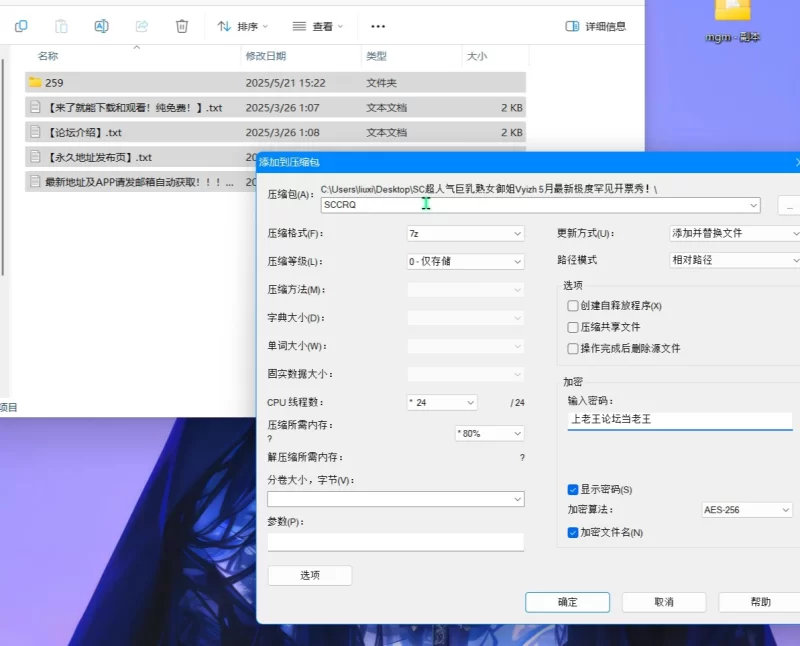The image size is (800, 646).
Task: Click the date 2025/3/26 1:07
Action: click(282, 108)
